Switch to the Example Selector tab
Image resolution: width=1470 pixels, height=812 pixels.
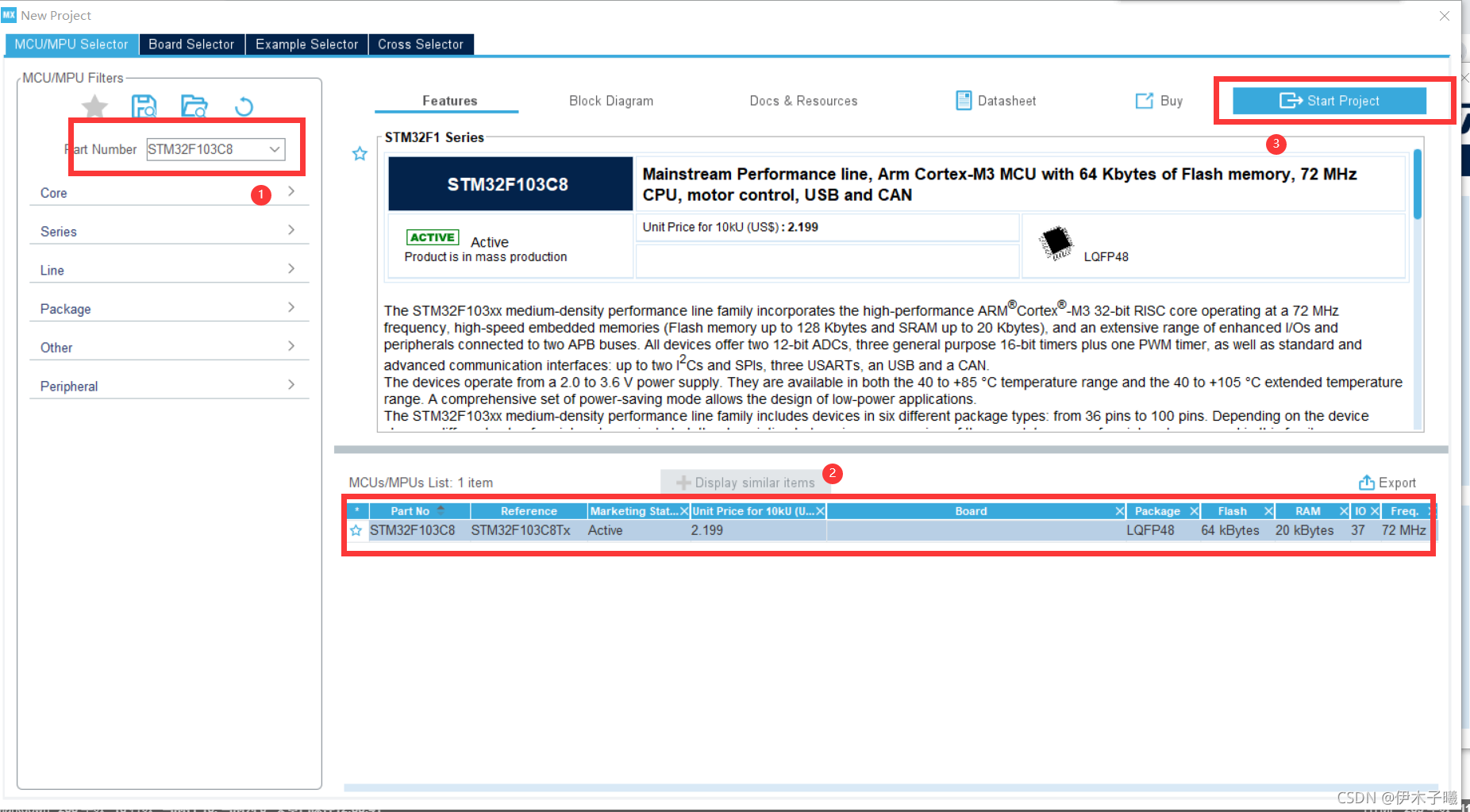click(306, 44)
